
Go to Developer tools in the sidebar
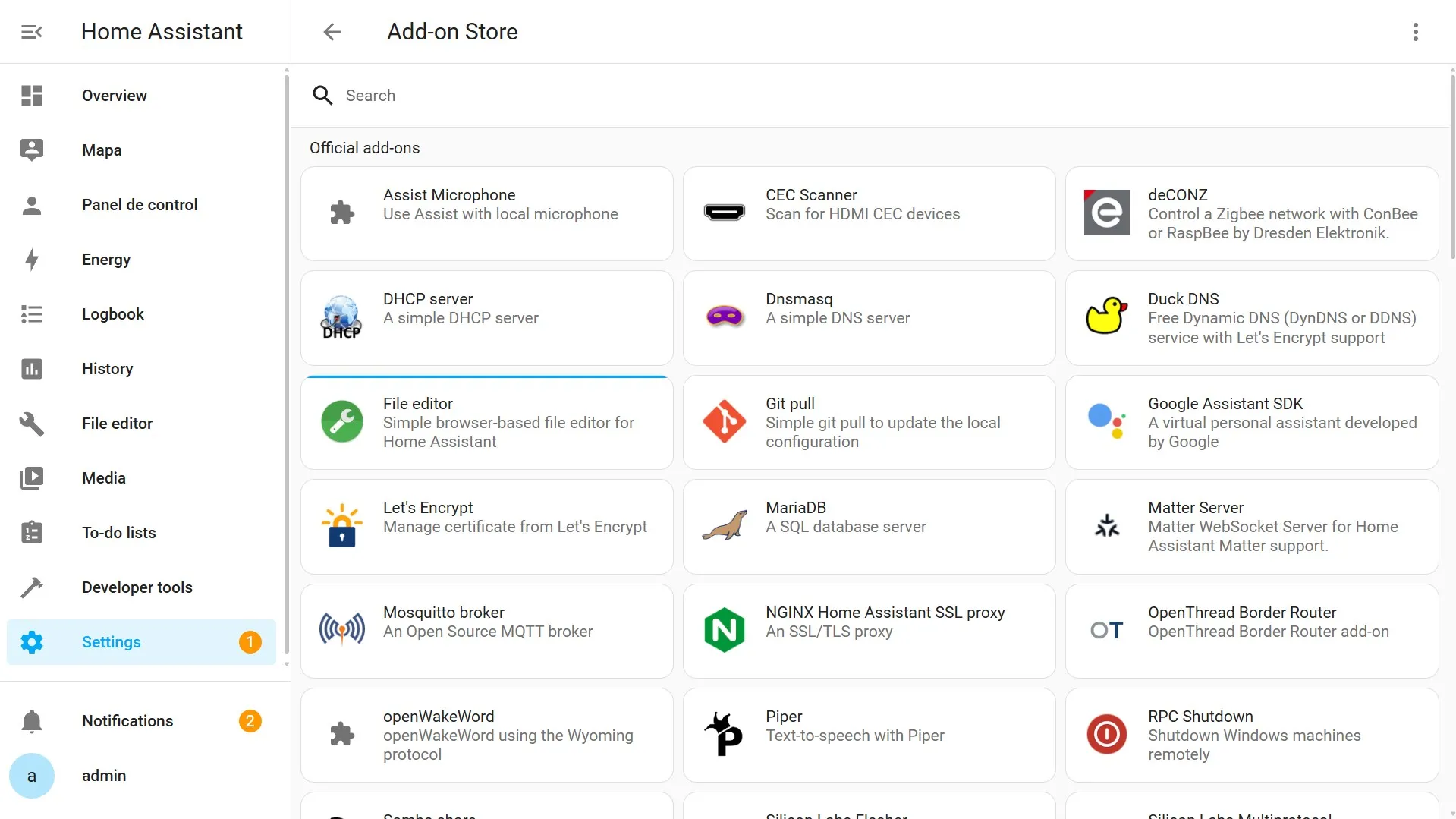[141, 587]
